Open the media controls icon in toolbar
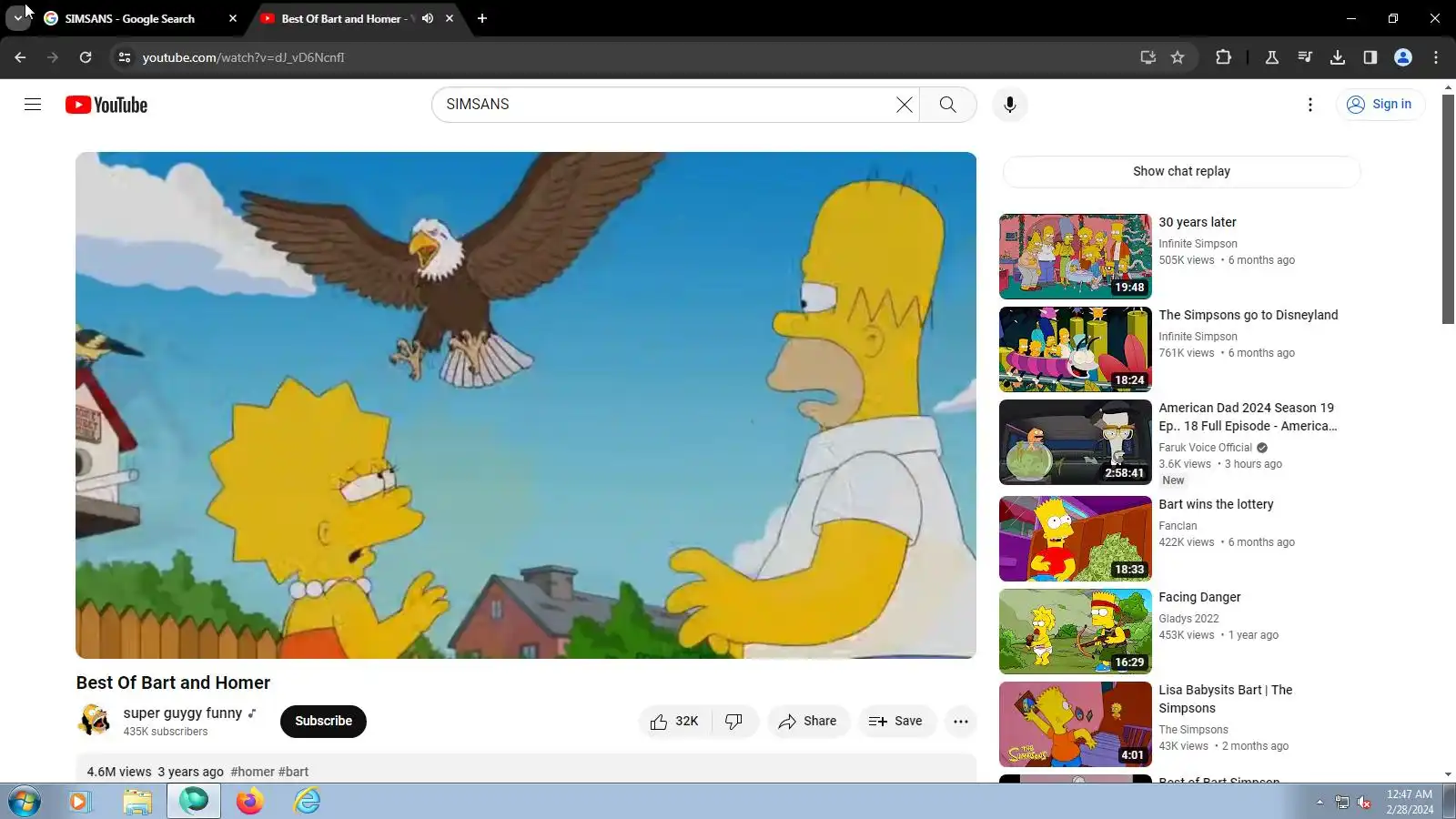This screenshot has height=819, width=1456. click(1305, 57)
